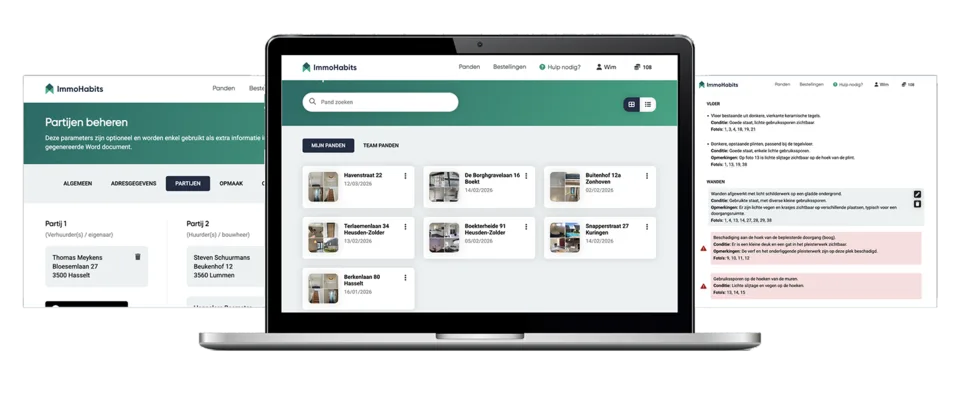Click the date 12/03/2026
Image resolution: width=960 pixels, height=394 pixels.
coord(358,184)
